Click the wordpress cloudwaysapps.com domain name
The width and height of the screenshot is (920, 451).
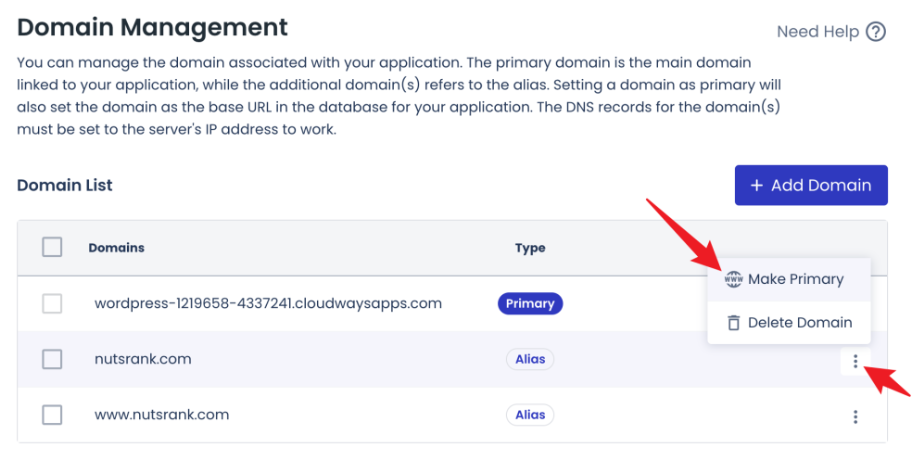pos(268,303)
